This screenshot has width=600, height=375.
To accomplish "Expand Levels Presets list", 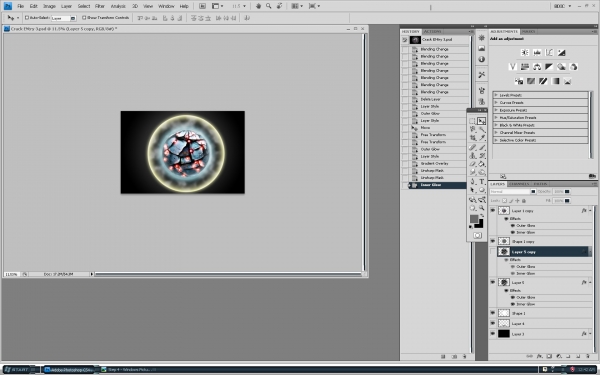I will pos(496,95).
